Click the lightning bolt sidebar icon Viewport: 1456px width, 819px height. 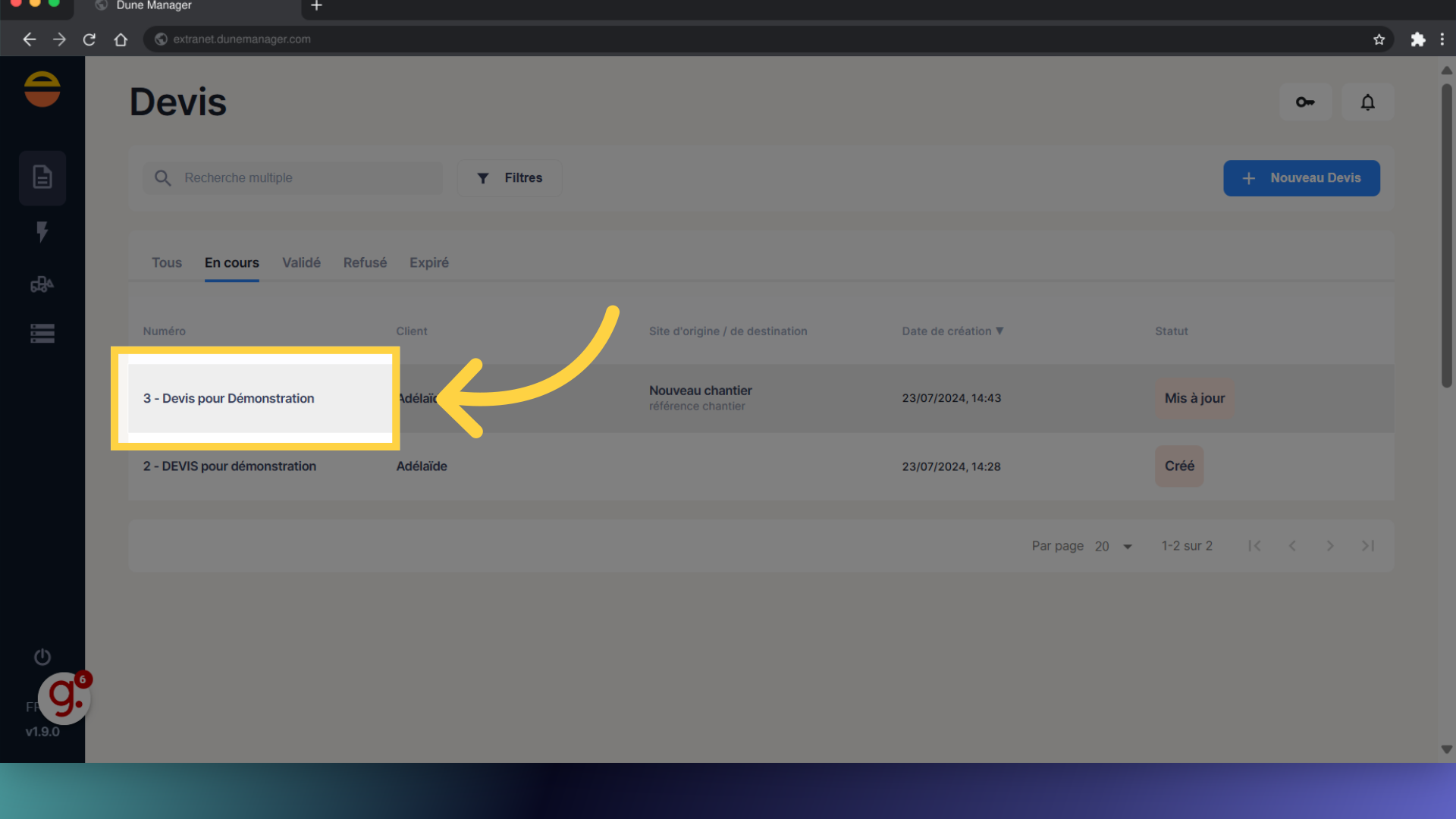point(42,231)
